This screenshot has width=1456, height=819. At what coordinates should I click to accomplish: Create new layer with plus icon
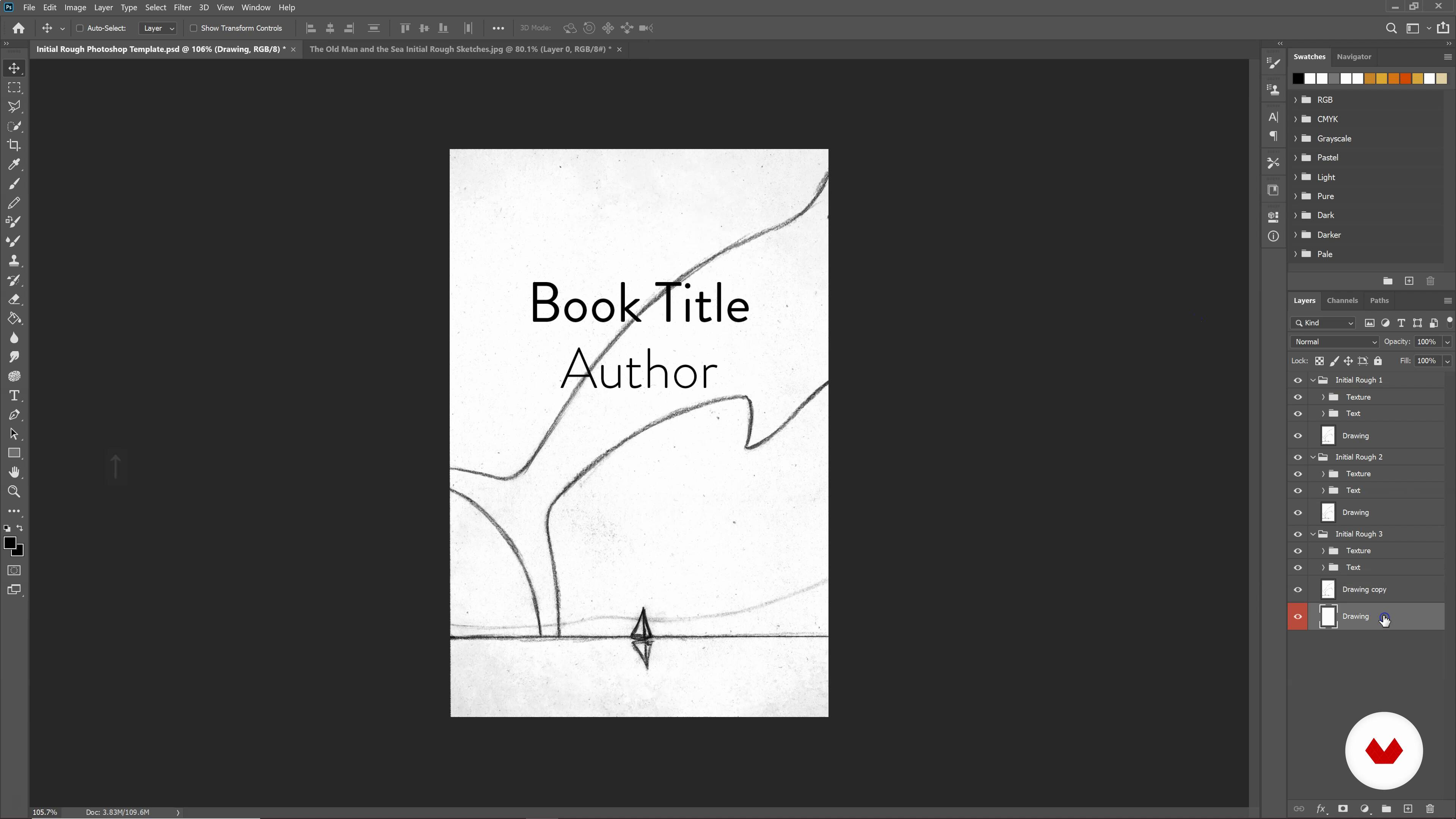pyautogui.click(x=1408, y=809)
